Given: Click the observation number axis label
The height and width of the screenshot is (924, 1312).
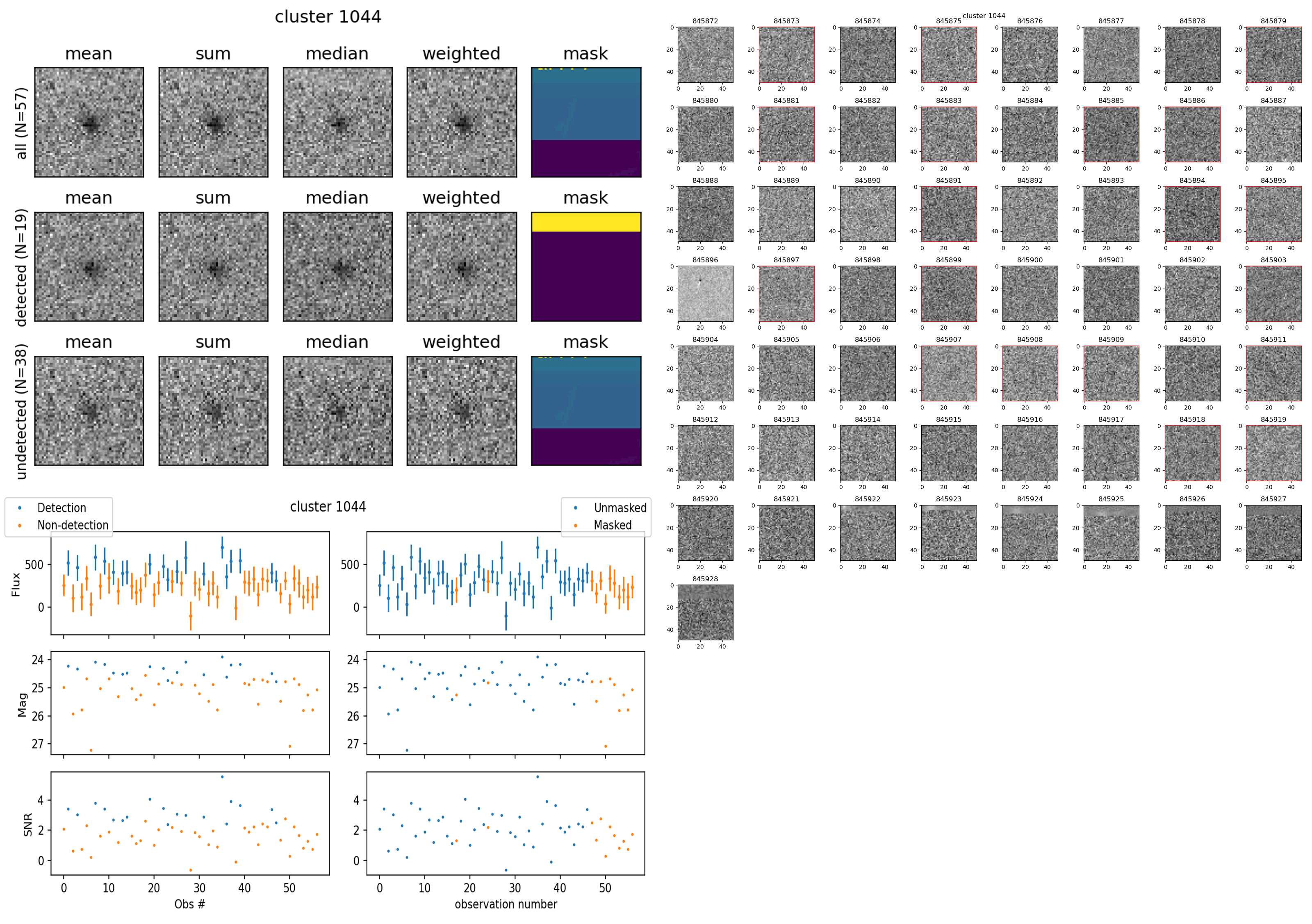Looking at the screenshot, I should 506,904.
